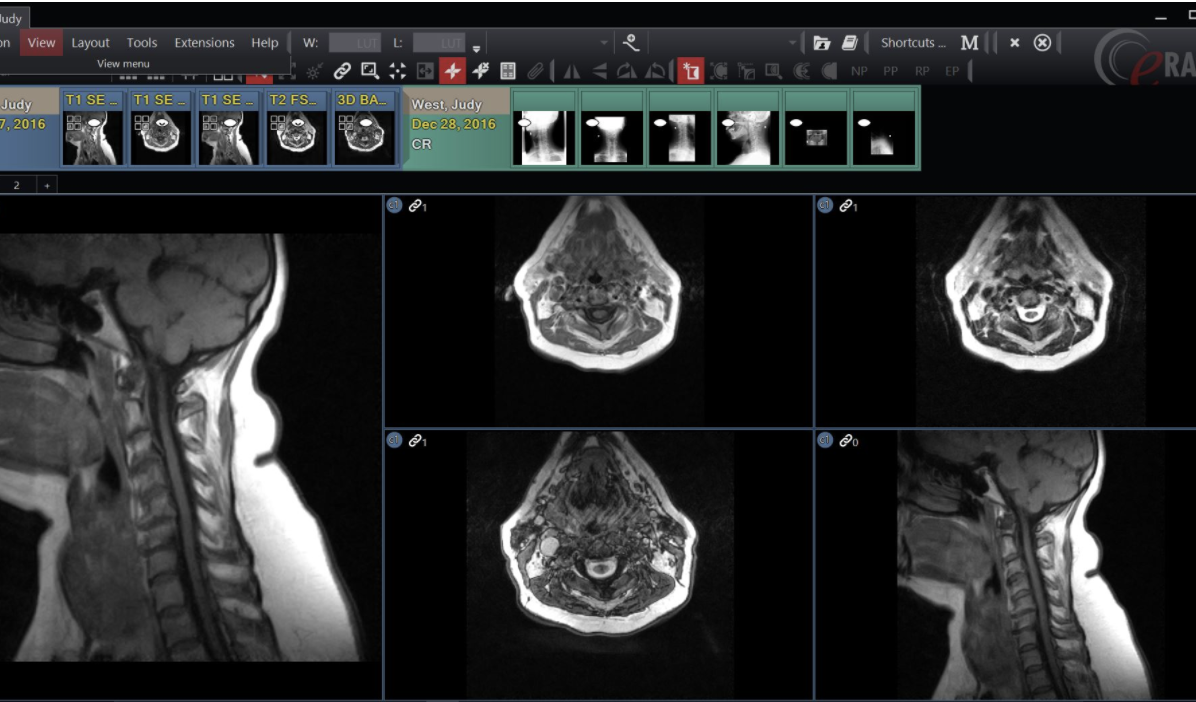
Task: Select the red text annotation tool
Action: (x=692, y=70)
